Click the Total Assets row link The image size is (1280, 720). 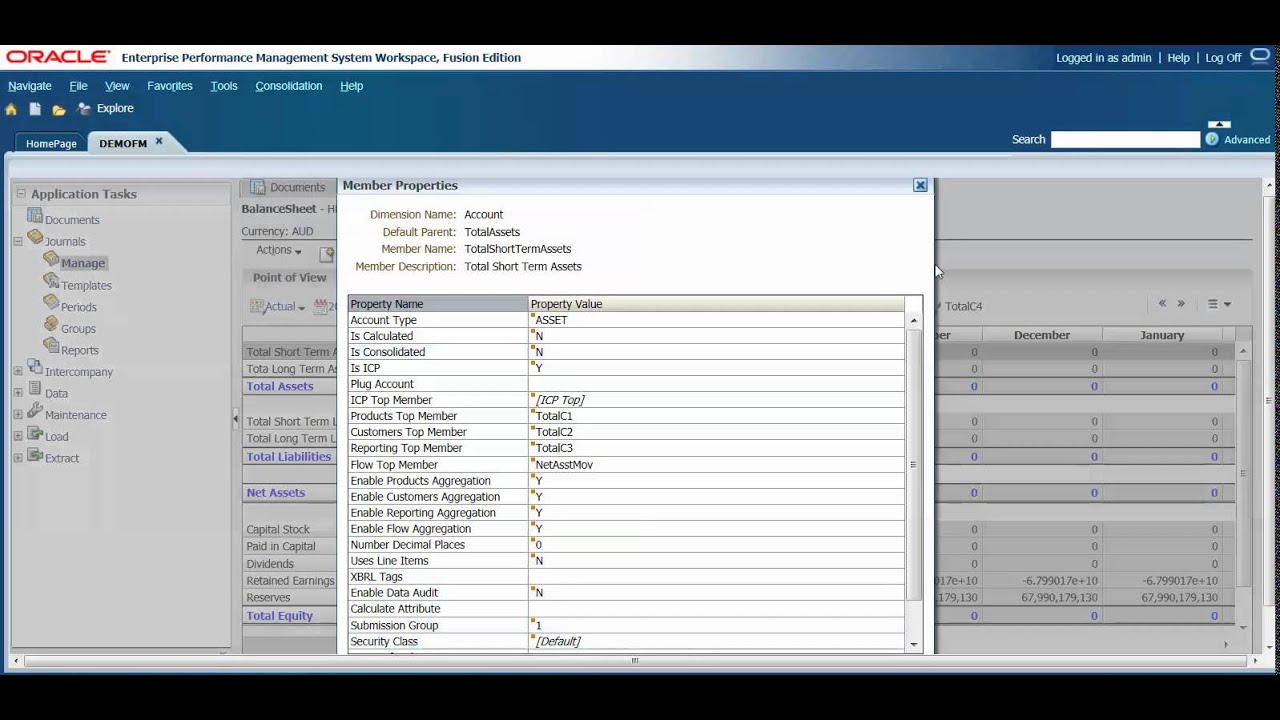pyautogui.click(x=280, y=386)
